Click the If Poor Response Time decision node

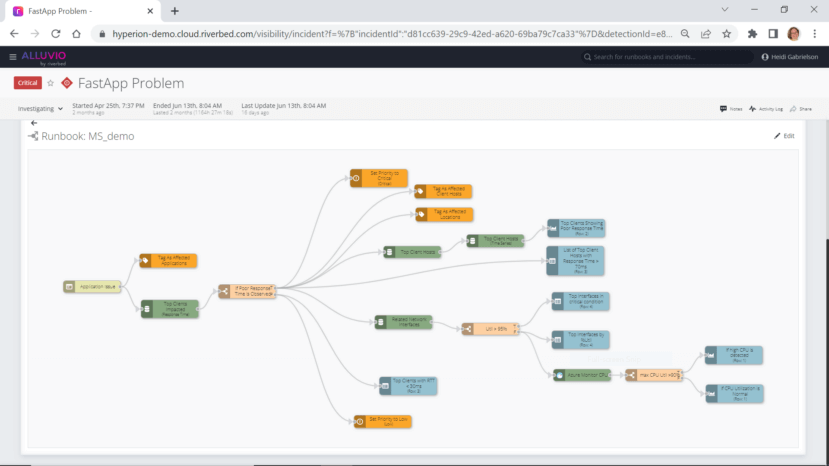point(247,291)
